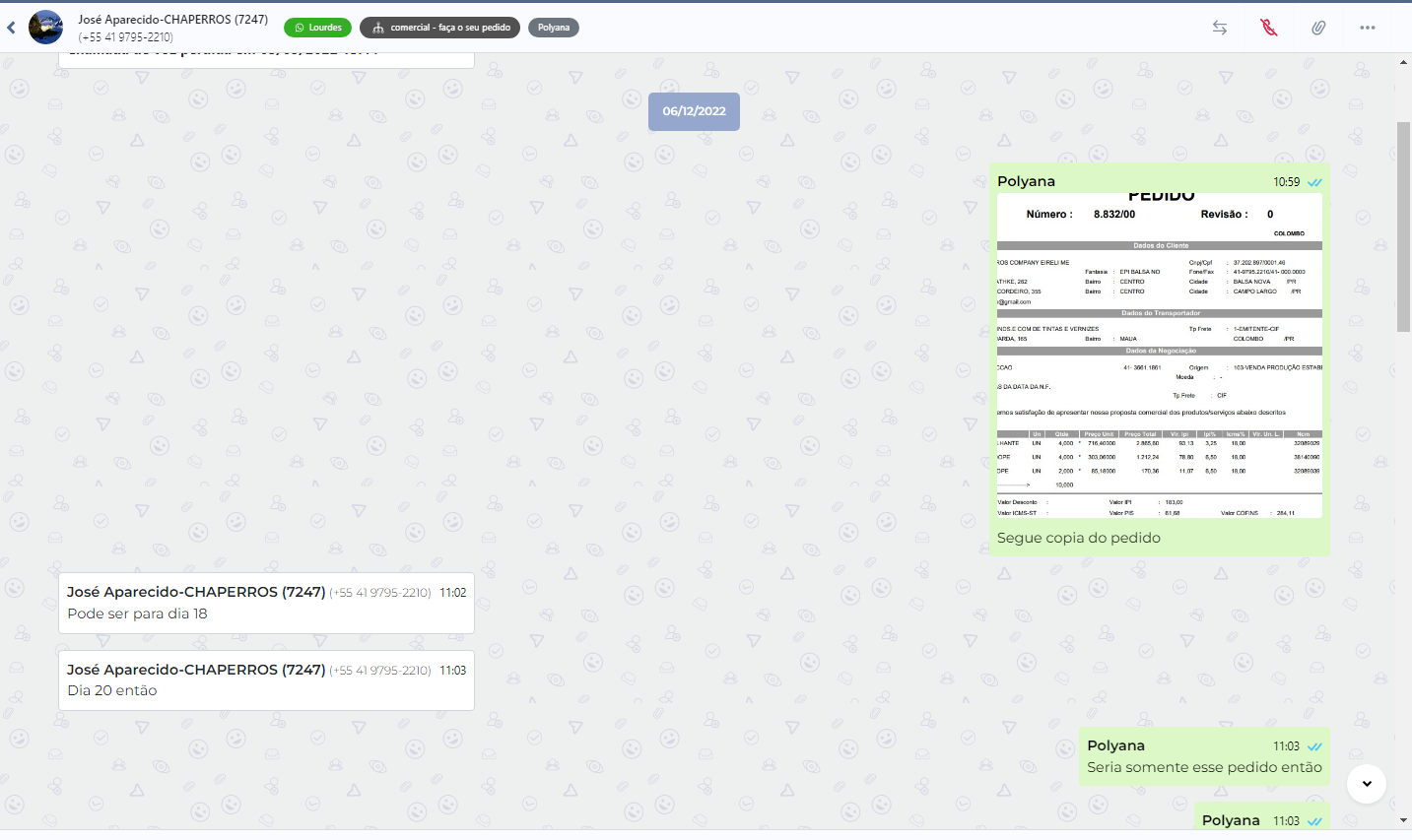
Task: Go back using the left chevron arrow
Action: tap(12, 28)
